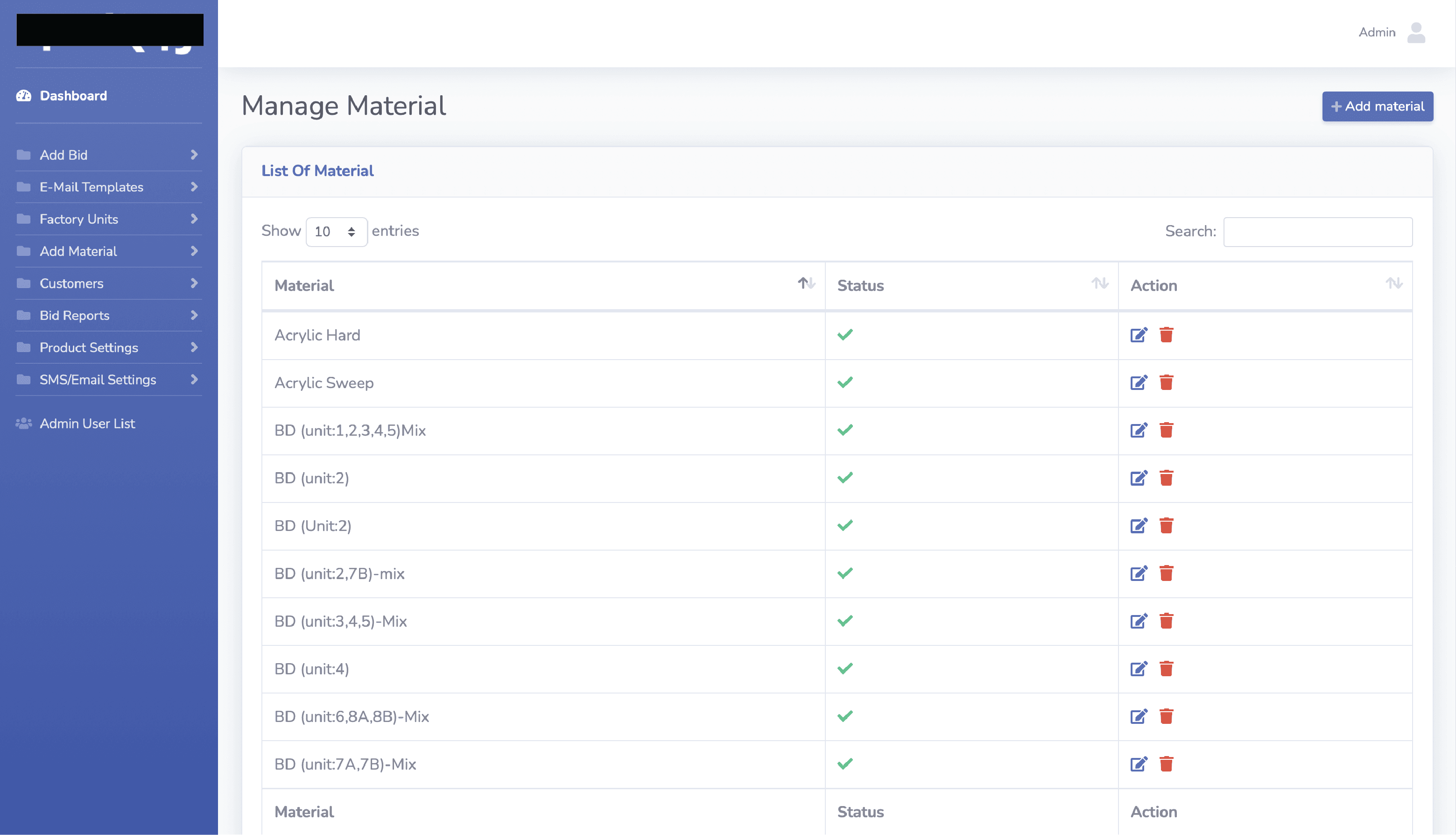Image resolution: width=1456 pixels, height=835 pixels.
Task: Click status checkmark for BD (unit:2,7B)-mix
Action: 845,573
